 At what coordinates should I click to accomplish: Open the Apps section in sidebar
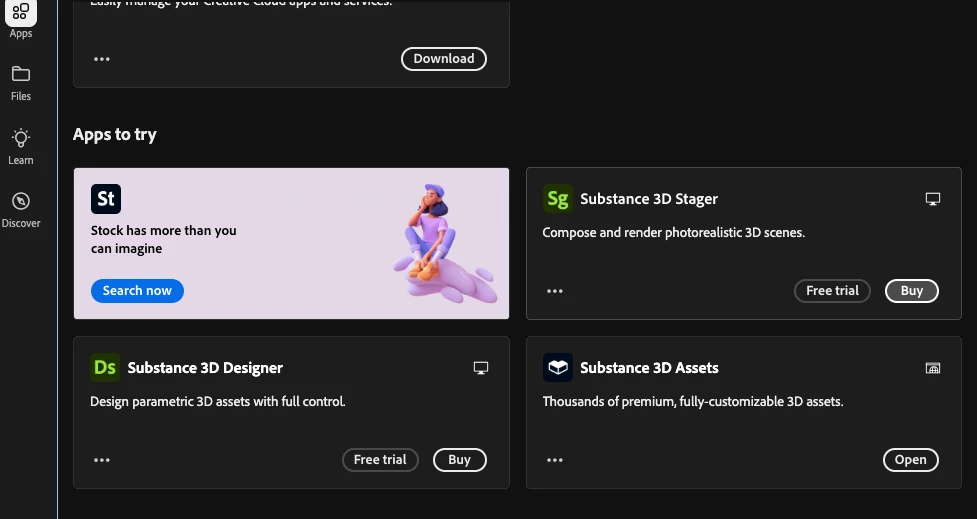[x=21, y=19]
